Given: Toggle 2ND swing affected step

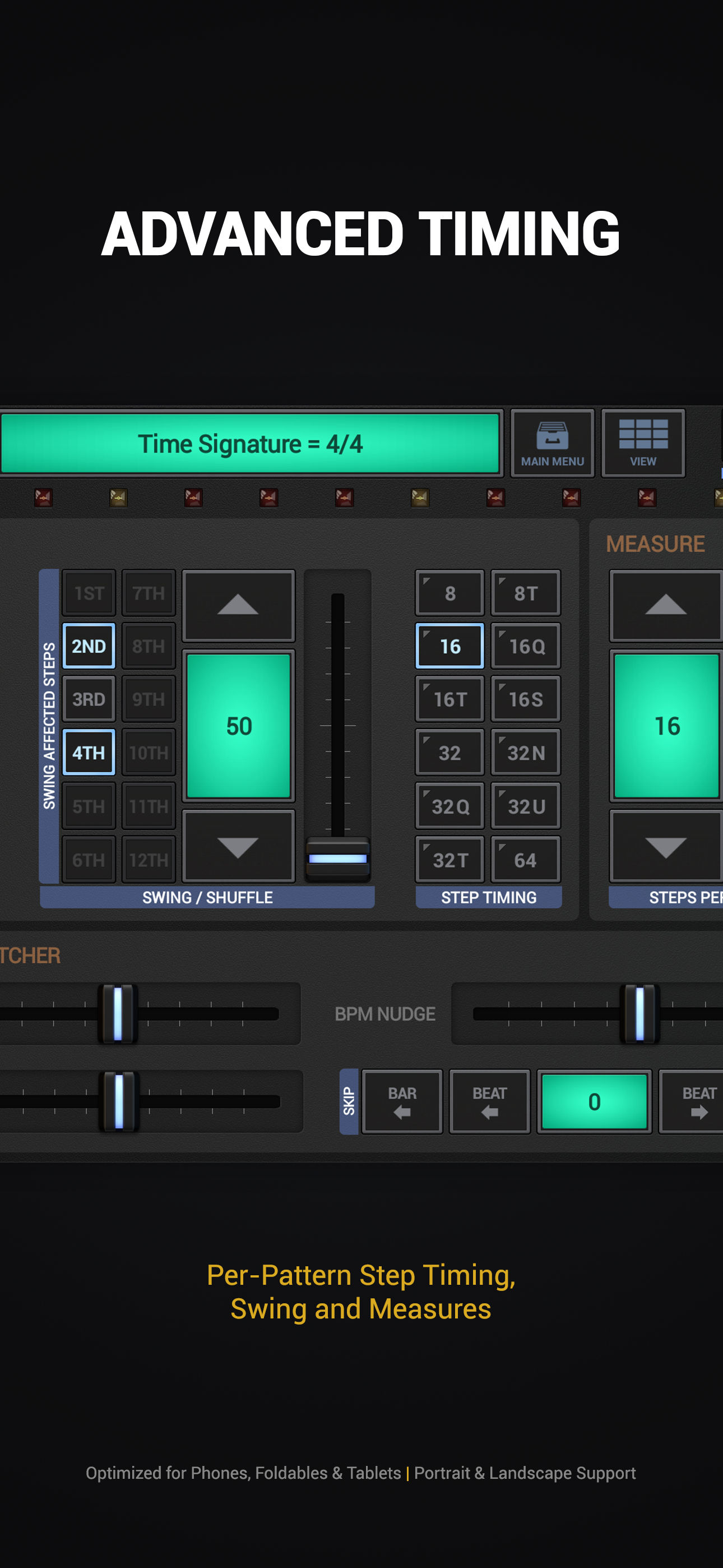Looking at the screenshot, I should click(x=89, y=646).
